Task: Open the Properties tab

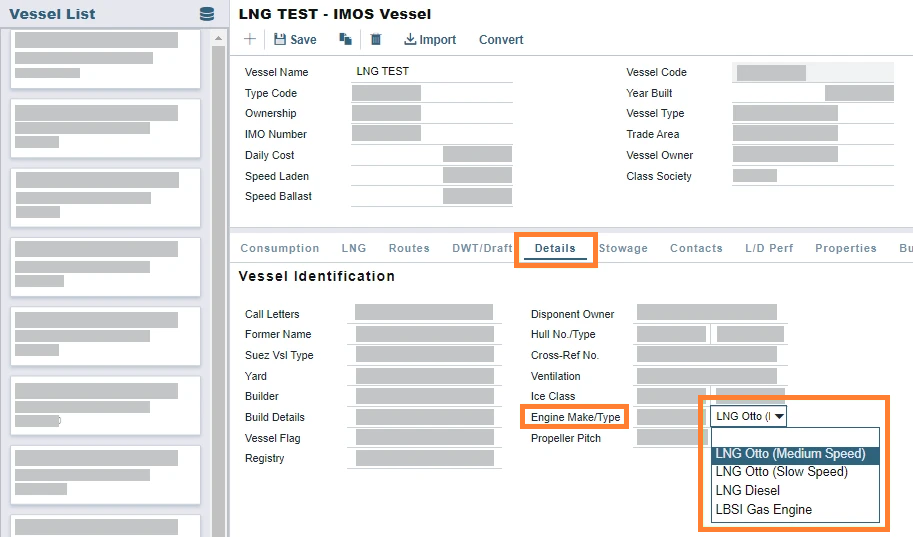Action: point(845,248)
